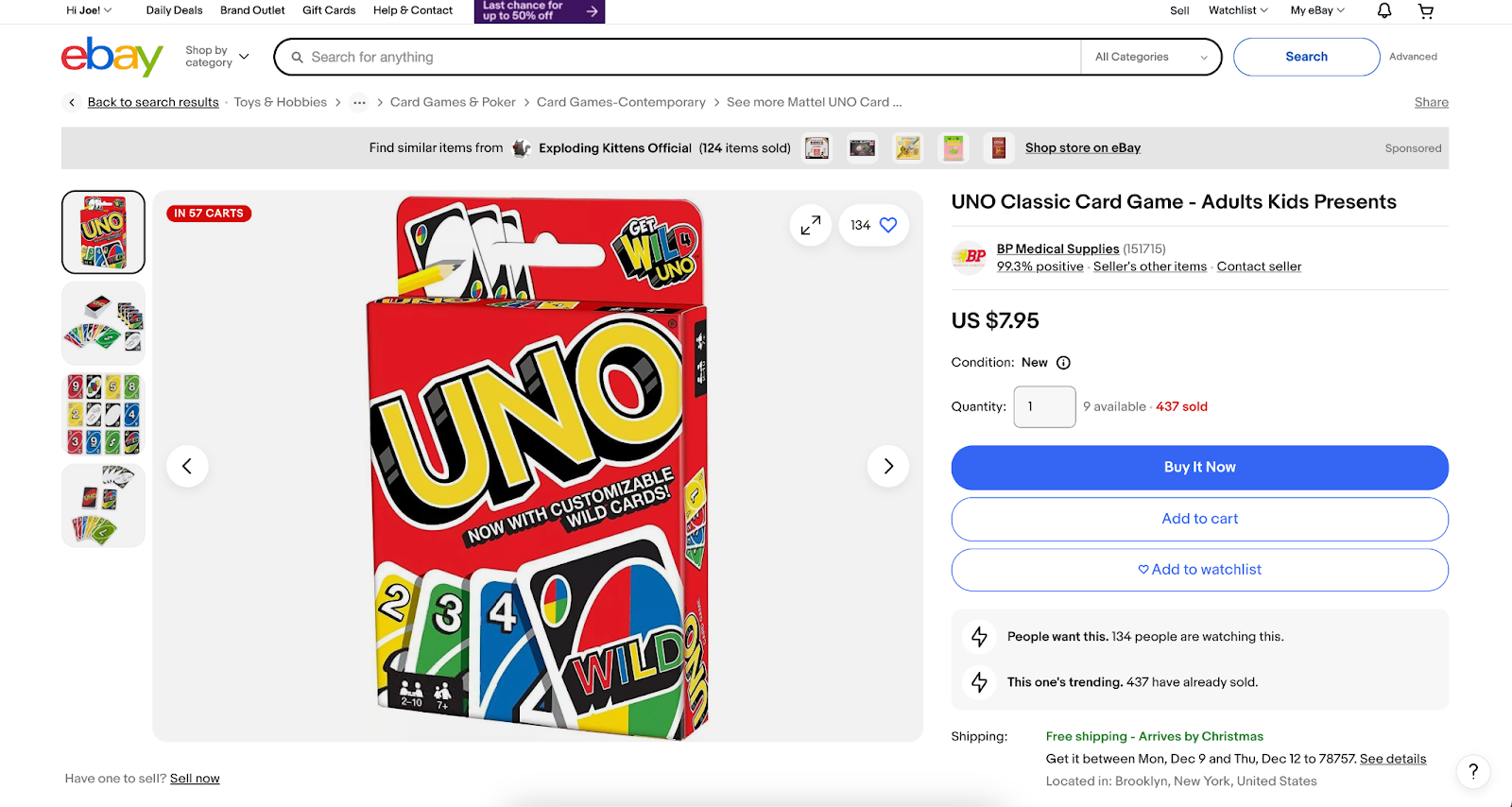Click the search magnifying glass icon
1512x807 pixels.
pyautogui.click(x=298, y=57)
